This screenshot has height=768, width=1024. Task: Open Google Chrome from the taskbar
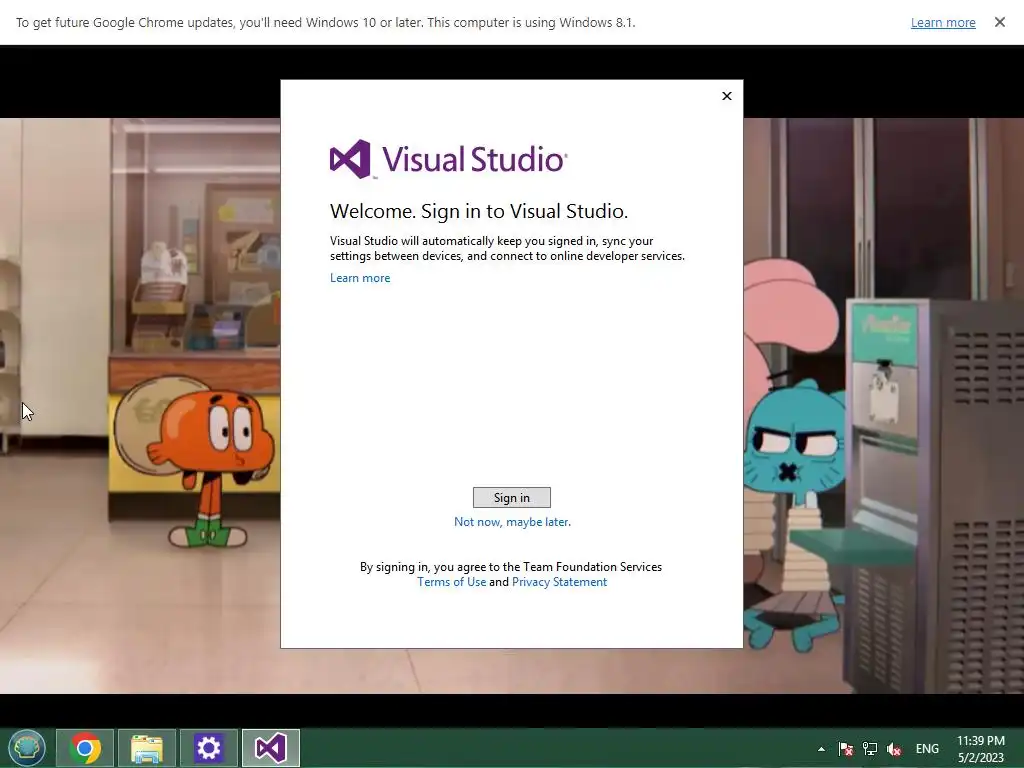pyautogui.click(x=85, y=748)
